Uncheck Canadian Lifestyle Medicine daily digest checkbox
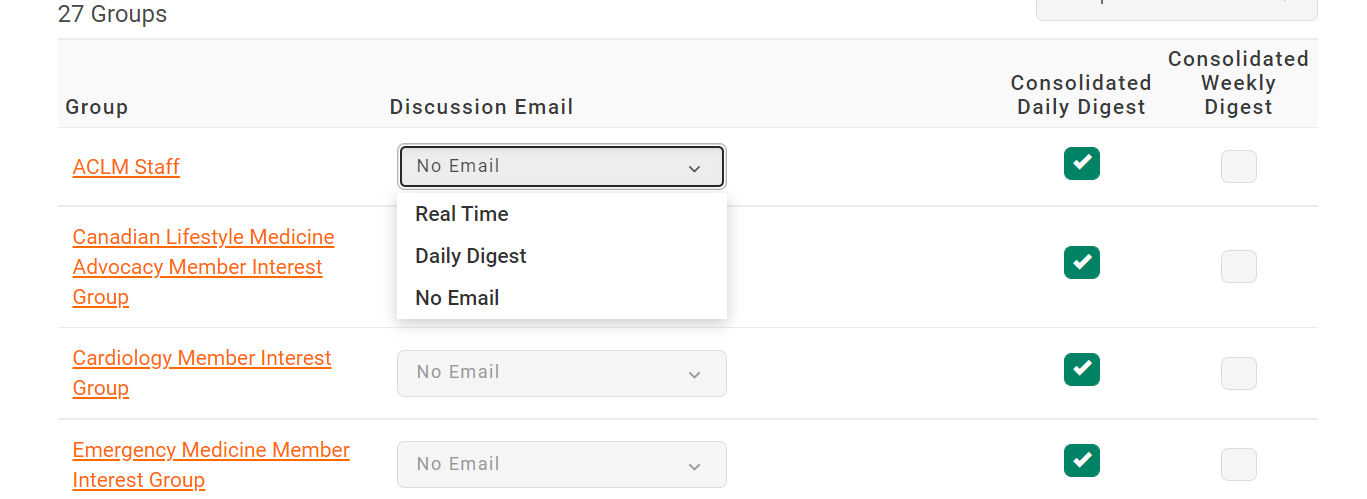1367x499 pixels. 1081,262
